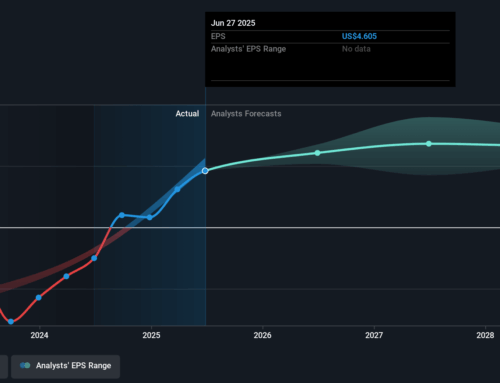Click the Analysts Forecasts label
The image size is (500, 383).
click(x=246, y=114)
